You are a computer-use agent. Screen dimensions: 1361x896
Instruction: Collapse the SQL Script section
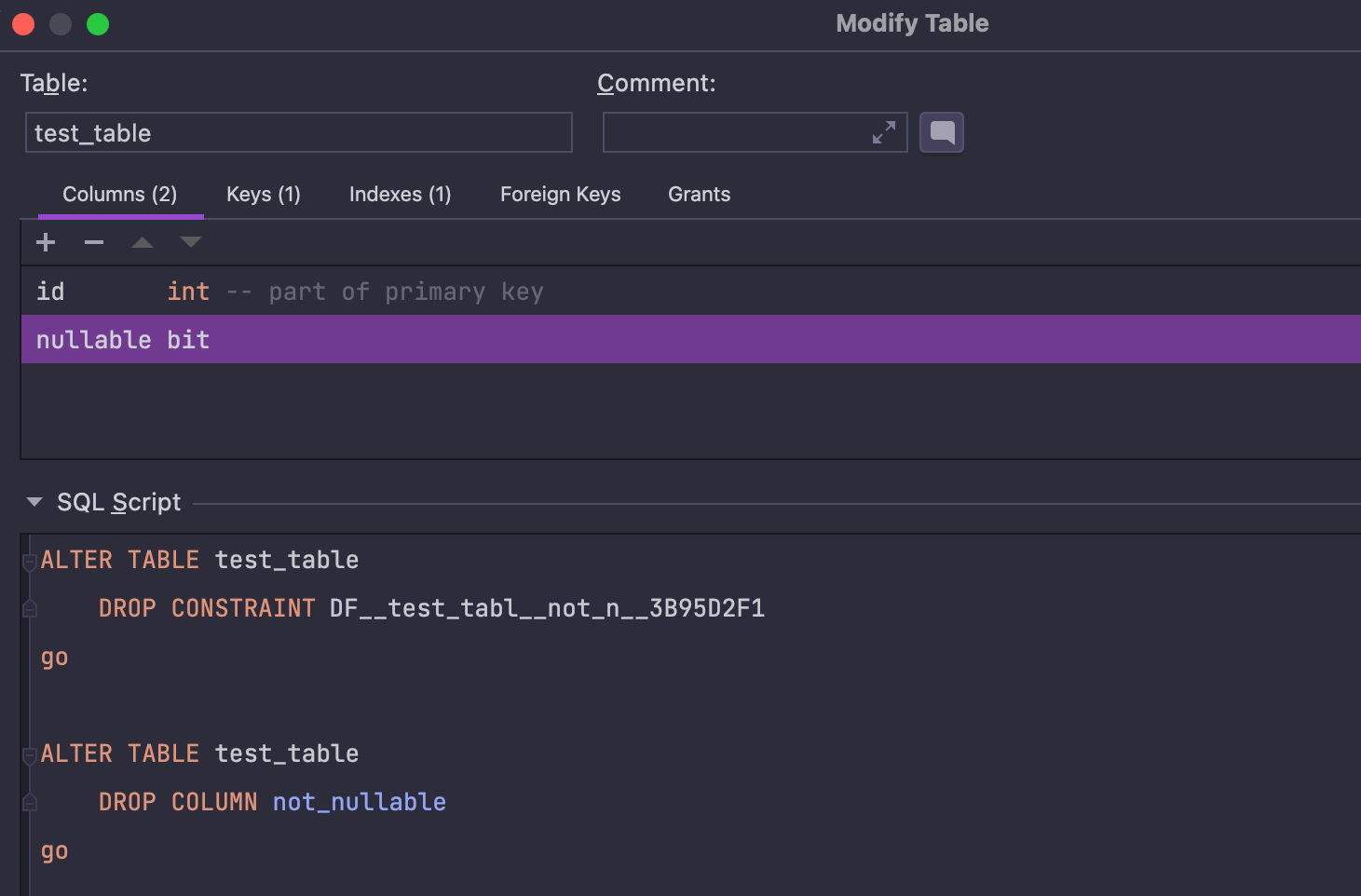[34, 502]
